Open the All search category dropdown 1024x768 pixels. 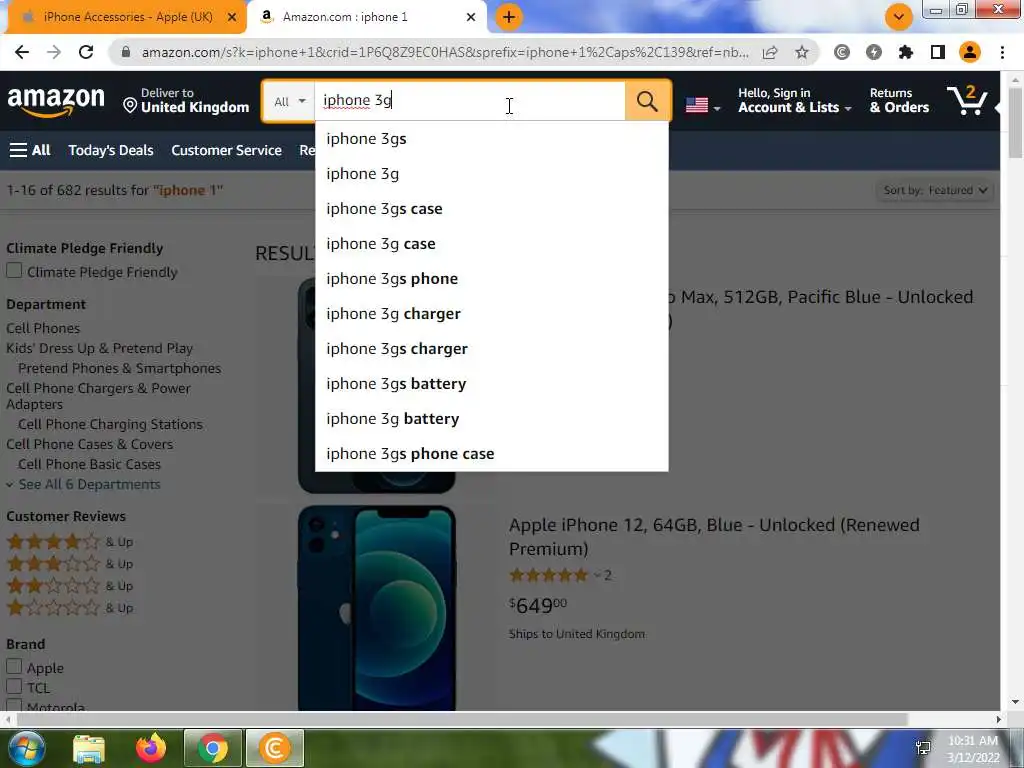289,101
